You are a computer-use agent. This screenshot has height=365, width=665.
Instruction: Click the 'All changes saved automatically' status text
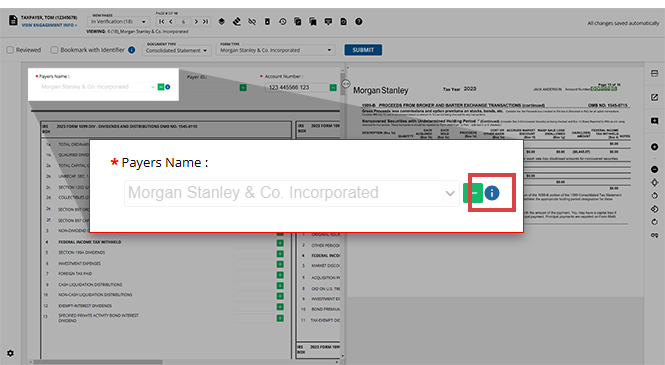tap(623, 23)
